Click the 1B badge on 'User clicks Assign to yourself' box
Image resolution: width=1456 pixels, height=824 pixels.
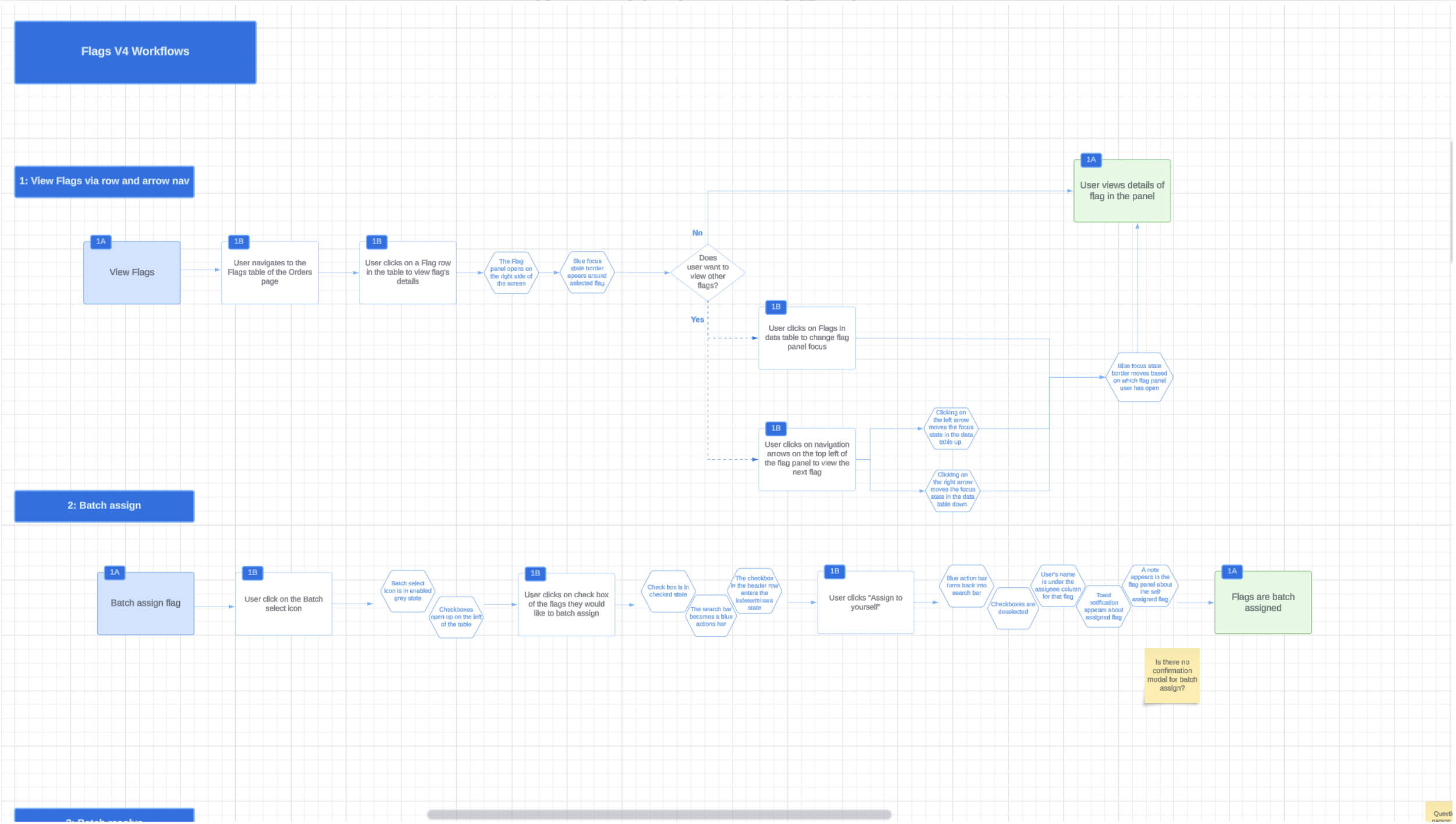pos(834,572)
